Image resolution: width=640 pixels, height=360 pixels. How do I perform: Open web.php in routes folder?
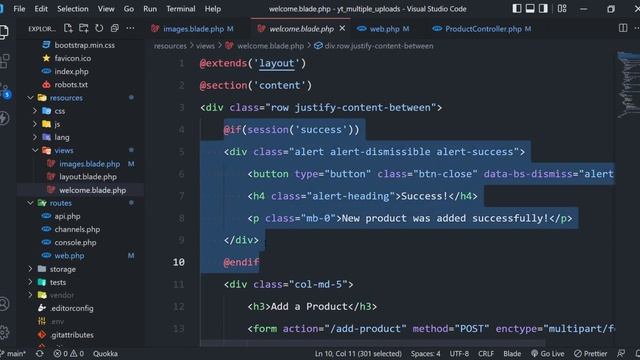[69, 256]
